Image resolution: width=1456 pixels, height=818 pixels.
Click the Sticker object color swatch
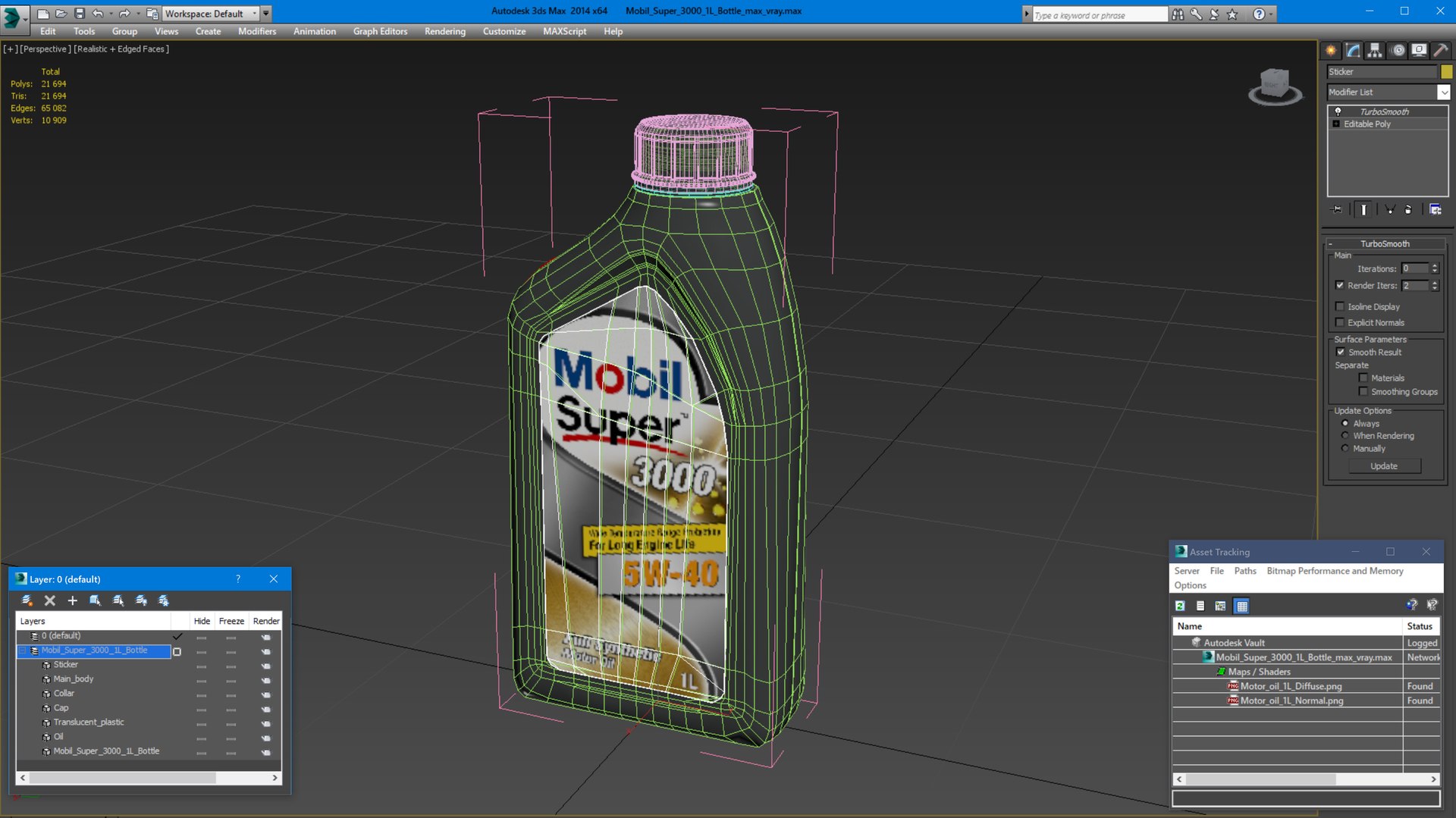click(x=1447, y=72)
